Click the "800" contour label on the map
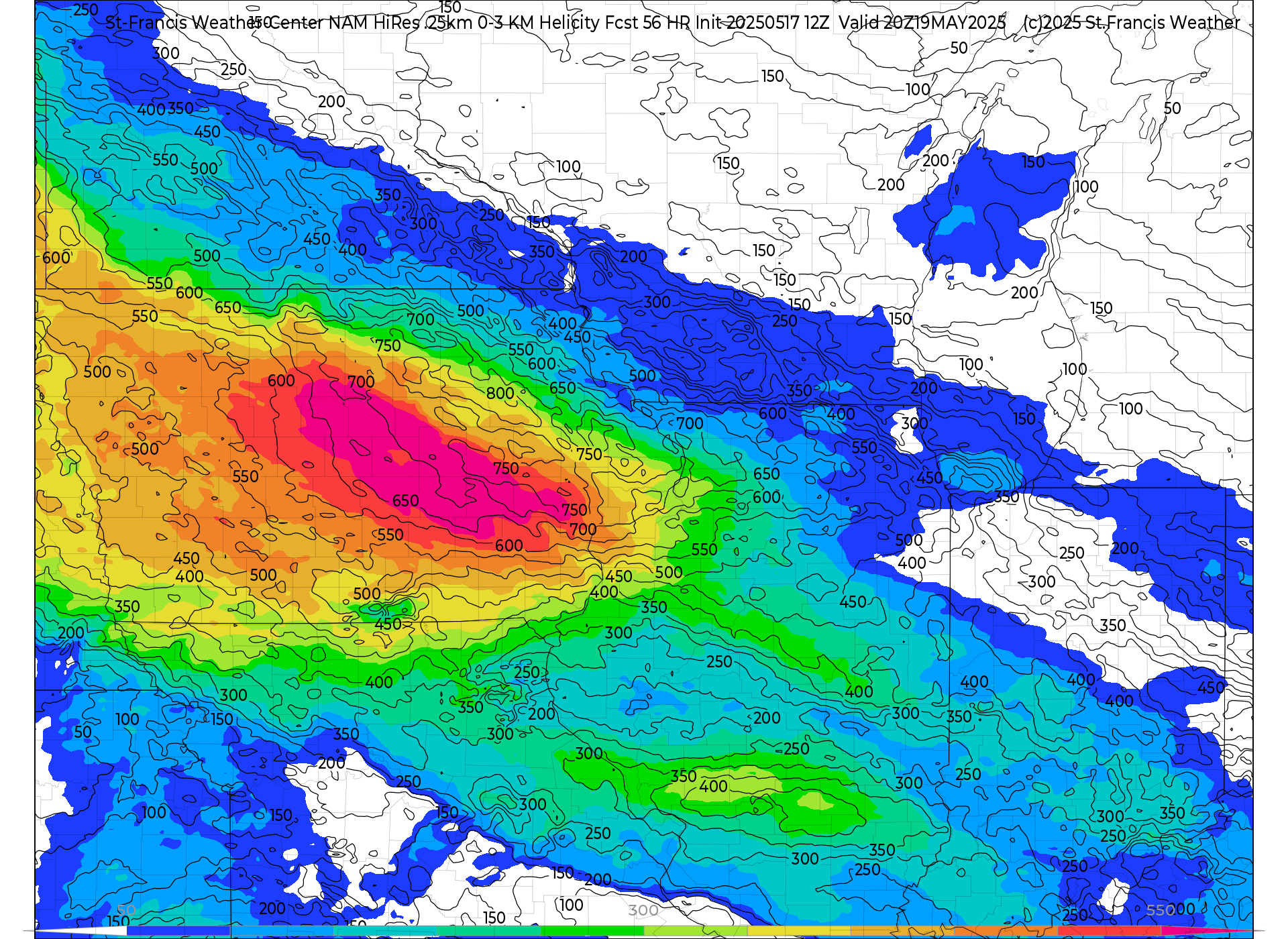Image resolution: width=1288 pixels, height=939 pixels. tap(500, 394)
